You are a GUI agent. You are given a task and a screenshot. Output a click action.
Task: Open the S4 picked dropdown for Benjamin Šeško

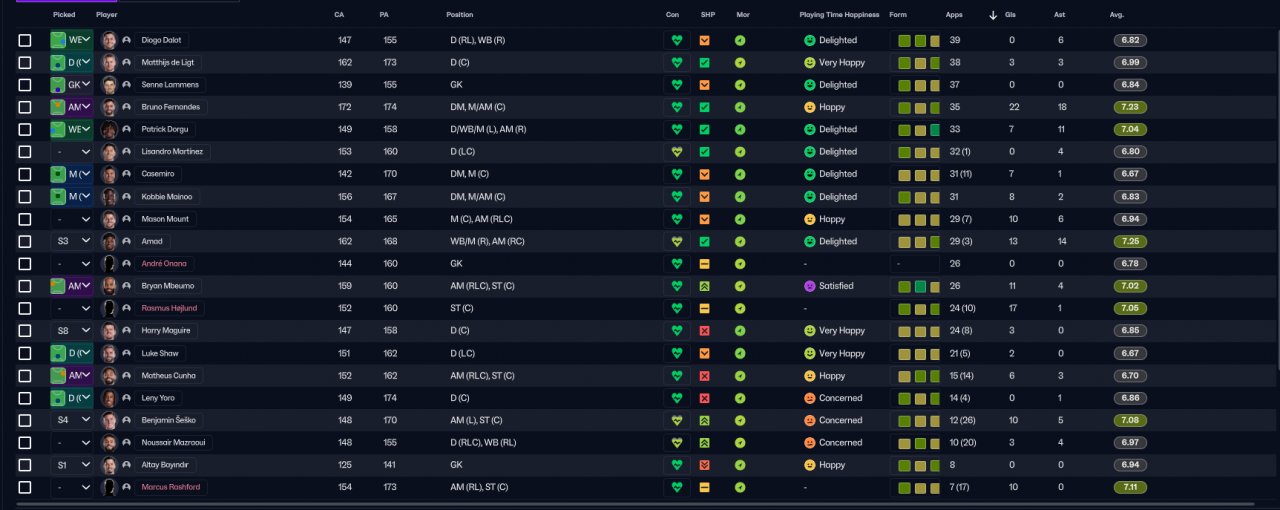[x=71, y=420]
